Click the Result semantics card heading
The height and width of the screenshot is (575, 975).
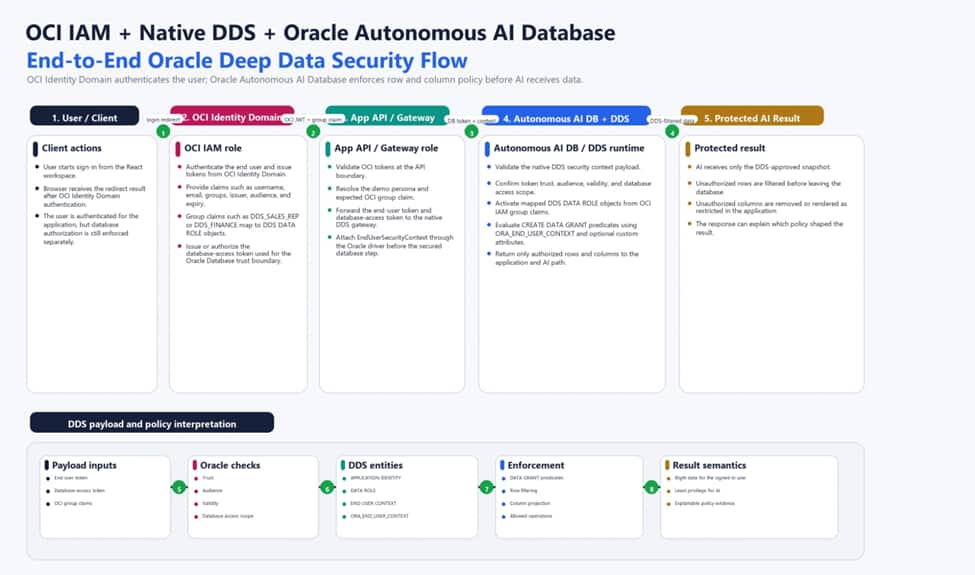click(709, 465)
